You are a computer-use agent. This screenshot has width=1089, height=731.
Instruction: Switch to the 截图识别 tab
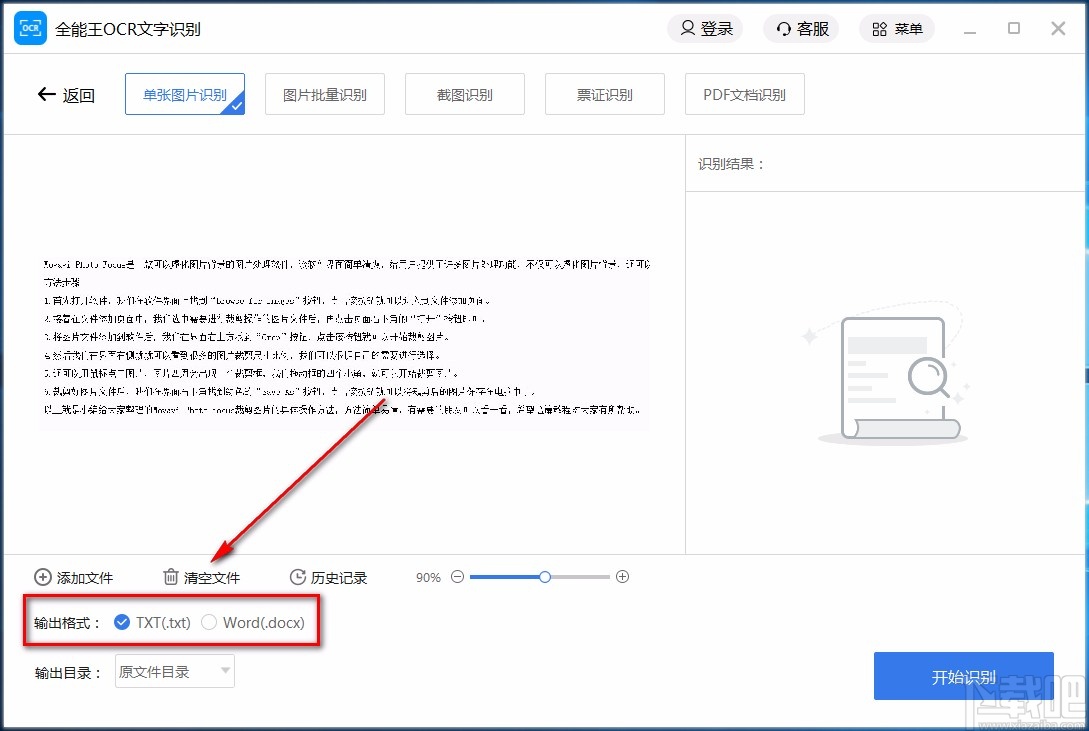[465, 94]
